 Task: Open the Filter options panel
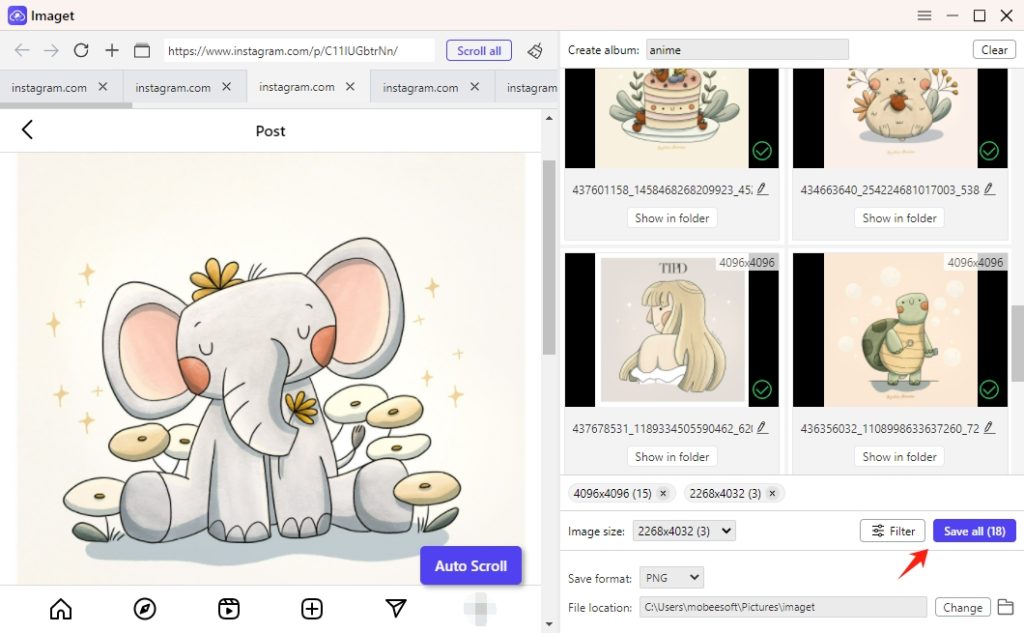point(892,531)
